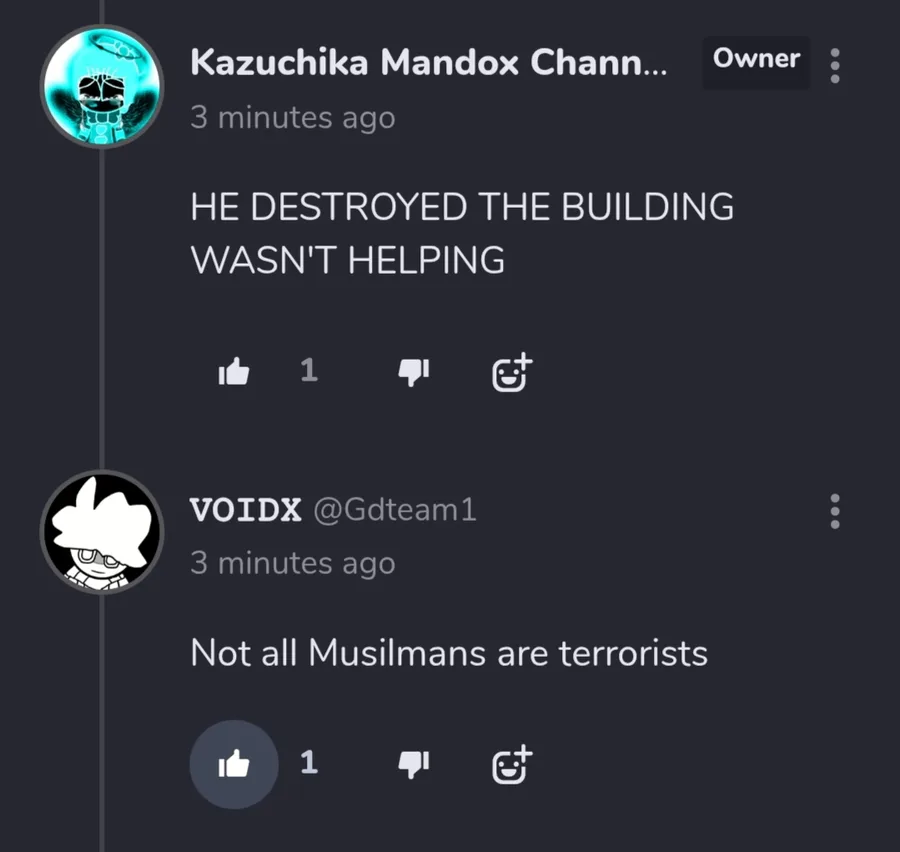Screen dimensions: 900x852
Task: View like count on Kazuchika's comment
Action: (309, 370)
